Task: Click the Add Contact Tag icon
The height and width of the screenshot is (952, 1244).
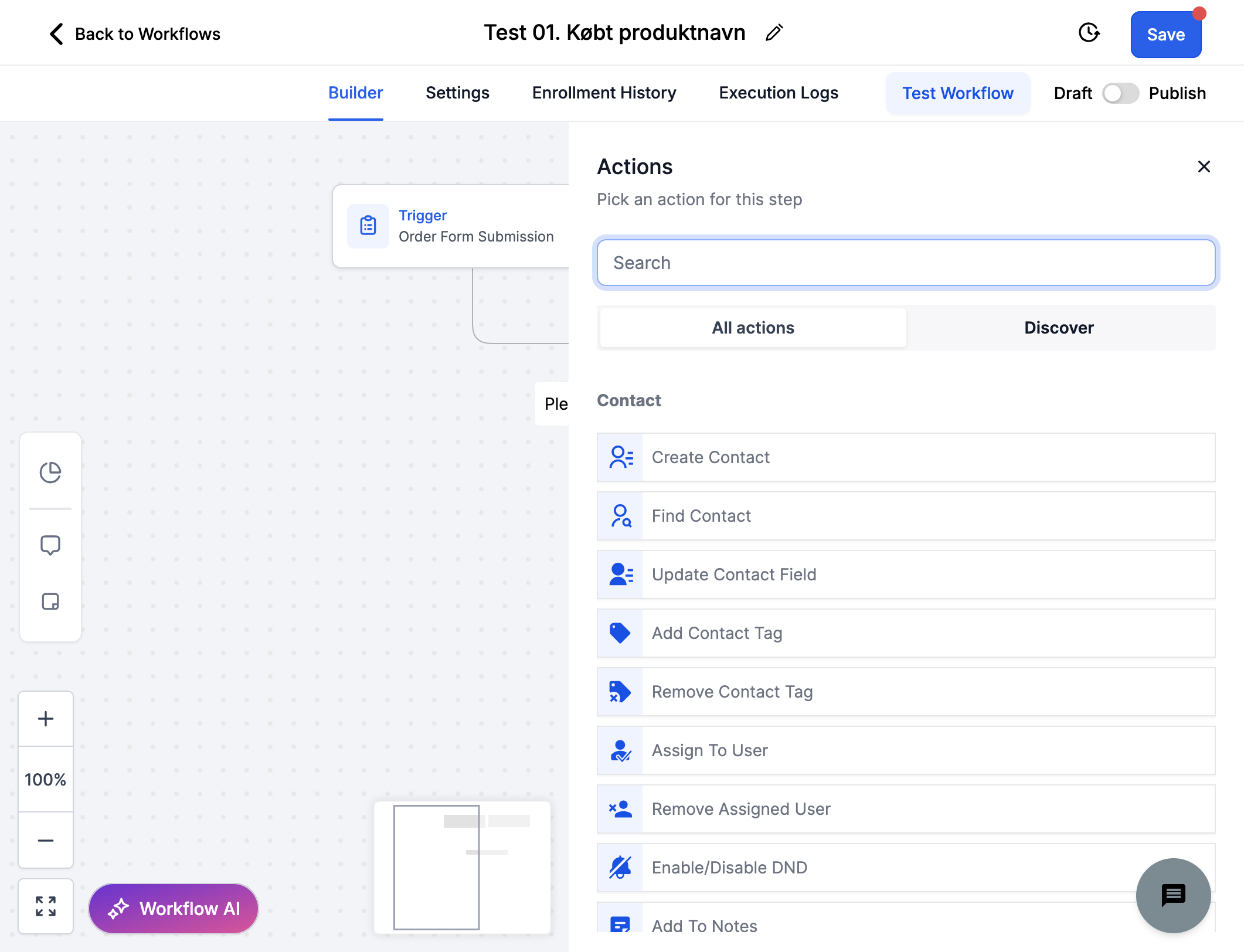Action: coord(620,633)
